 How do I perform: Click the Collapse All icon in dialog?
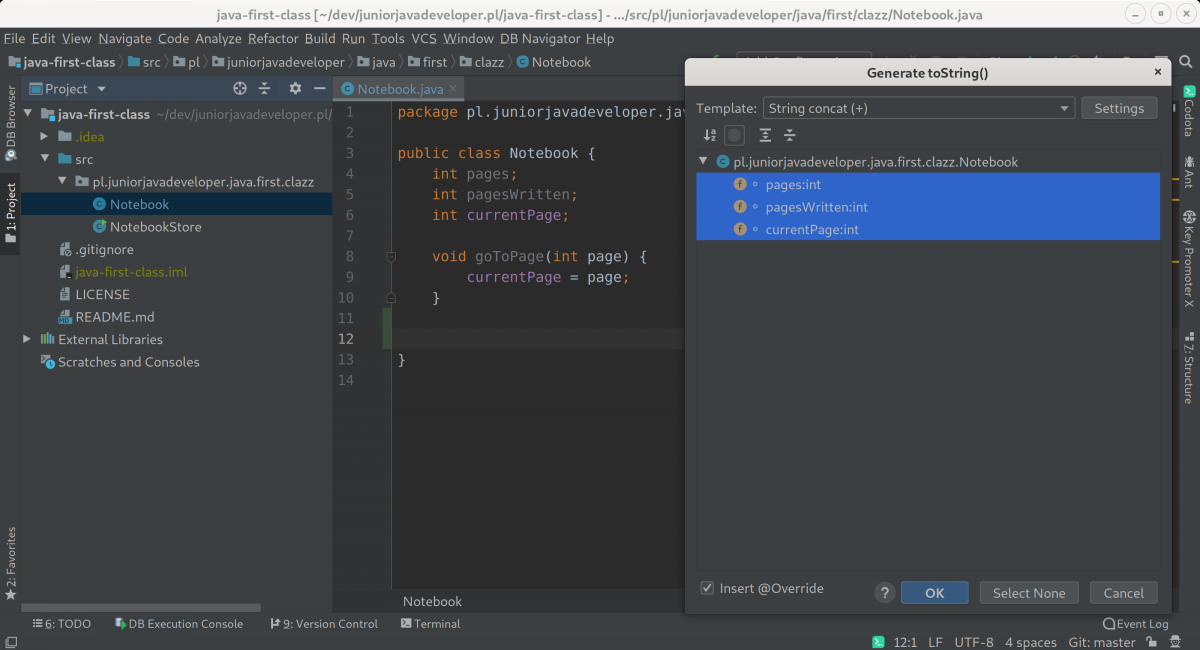(x=790, y=135)
